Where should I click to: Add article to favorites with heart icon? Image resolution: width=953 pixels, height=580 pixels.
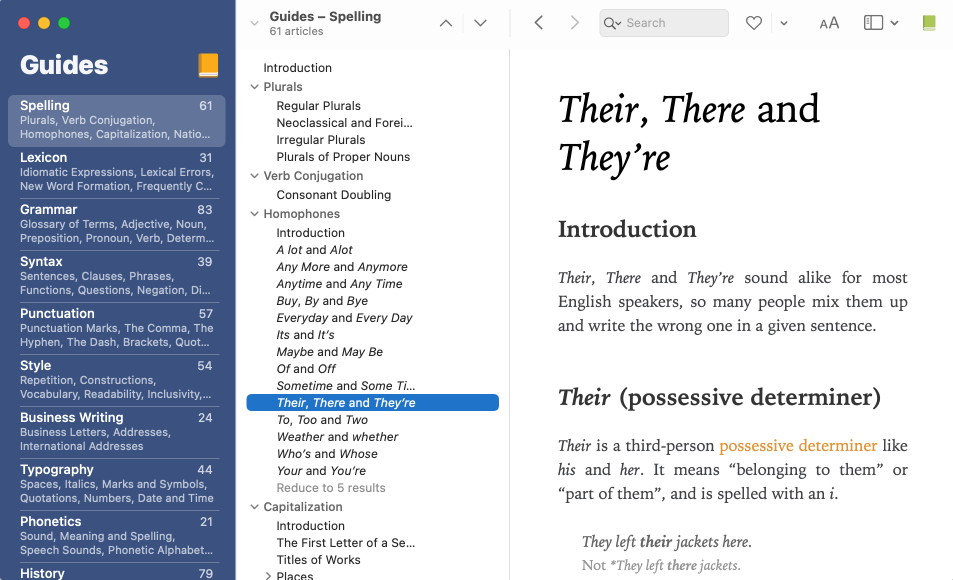(754, 23)
